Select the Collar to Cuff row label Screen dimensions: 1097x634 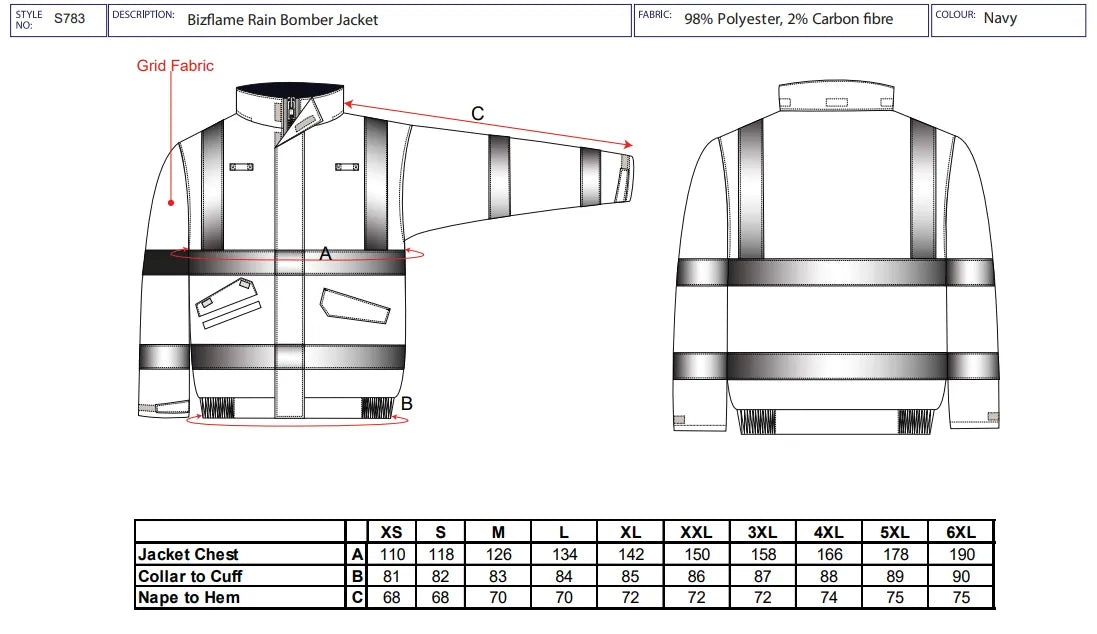click(190, 576)
